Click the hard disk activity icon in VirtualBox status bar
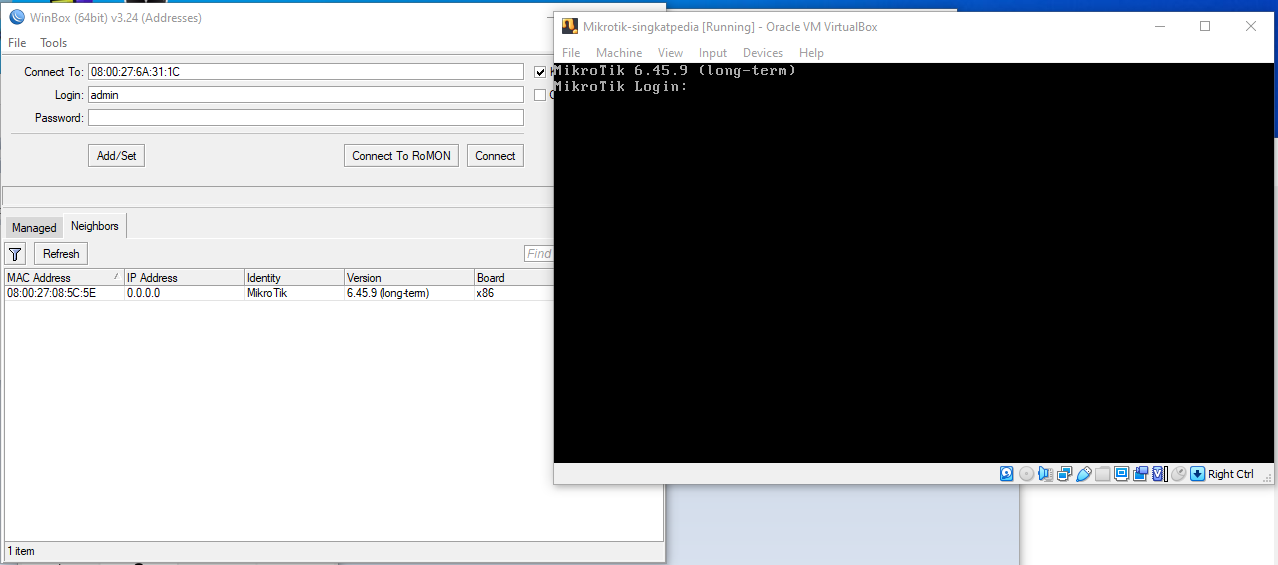Image resolution: width=1278 pixels, height=565 pixels. pyautogui.click(x=1007, y=474)
